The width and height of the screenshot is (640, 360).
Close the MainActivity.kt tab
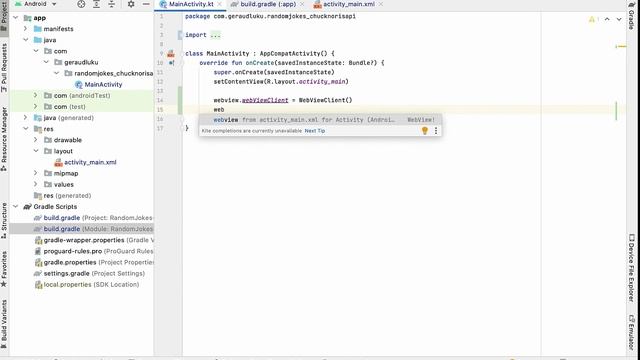click(220, 4)
